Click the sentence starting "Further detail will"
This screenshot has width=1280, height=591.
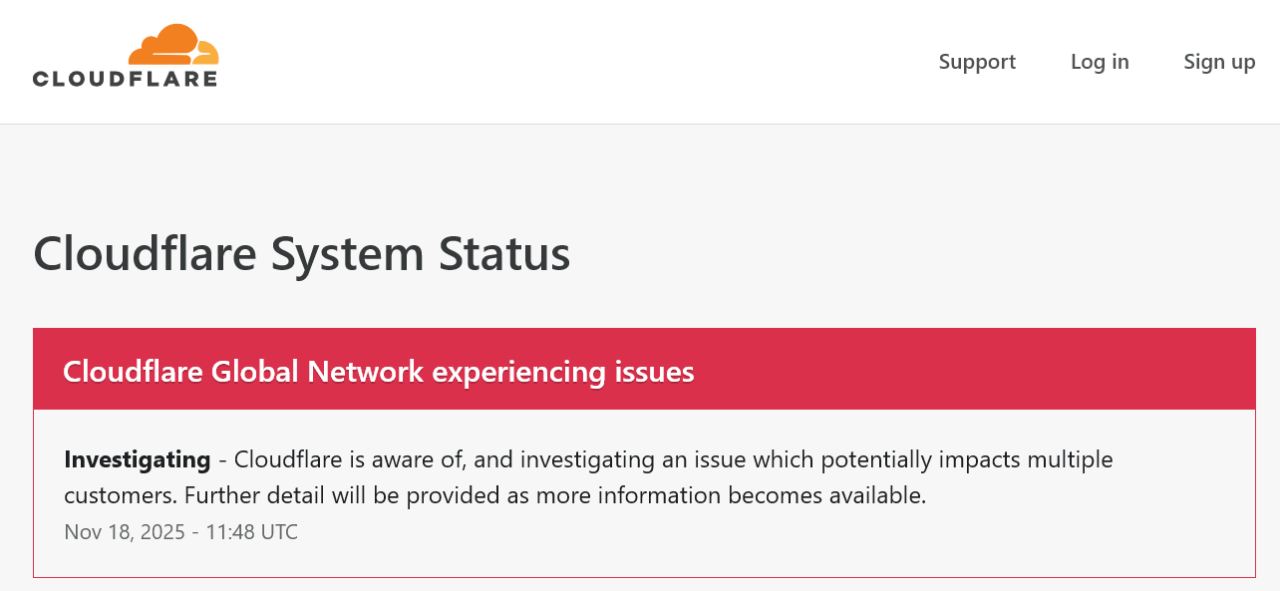pyautogui.click(x=555, y=495)
